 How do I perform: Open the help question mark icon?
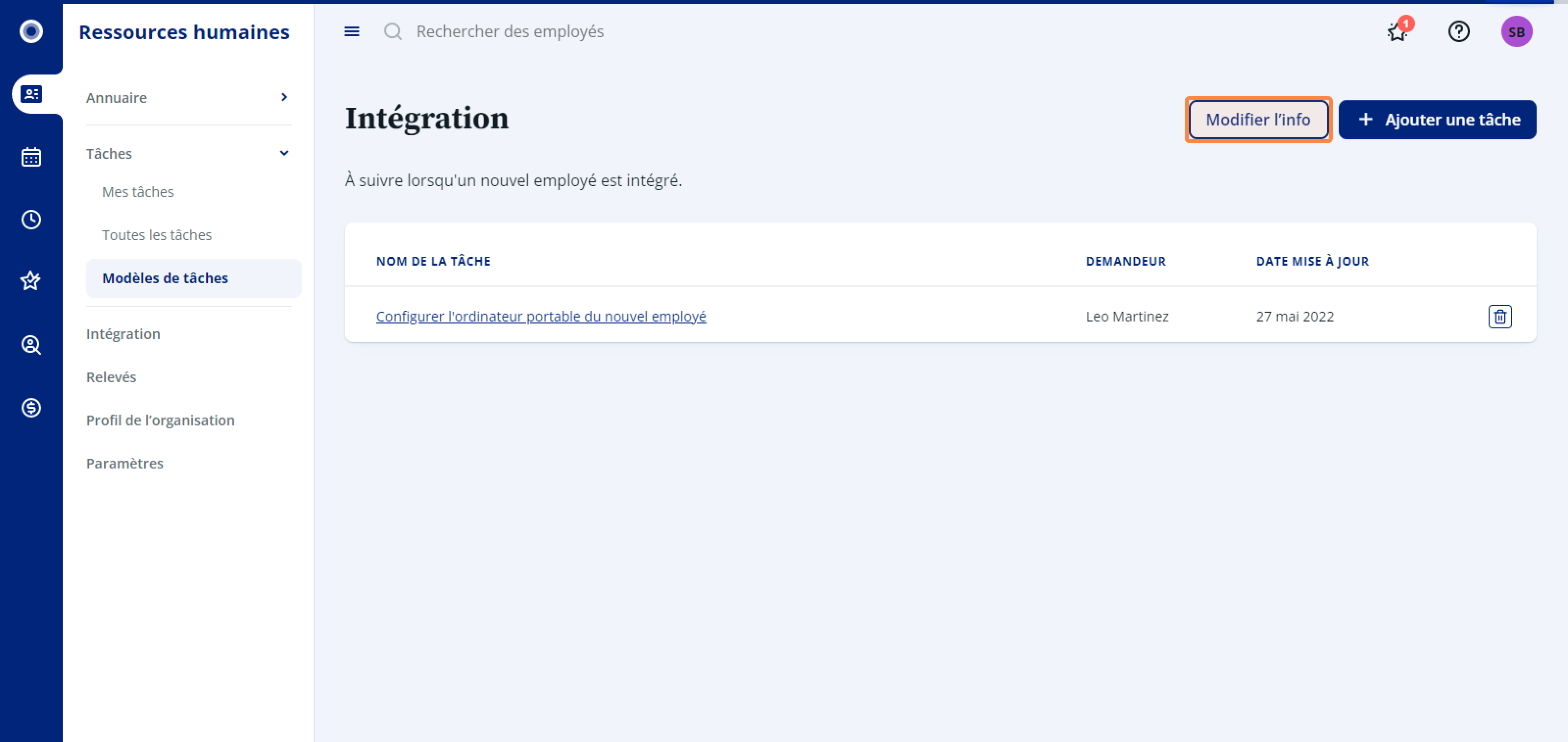1458,32
